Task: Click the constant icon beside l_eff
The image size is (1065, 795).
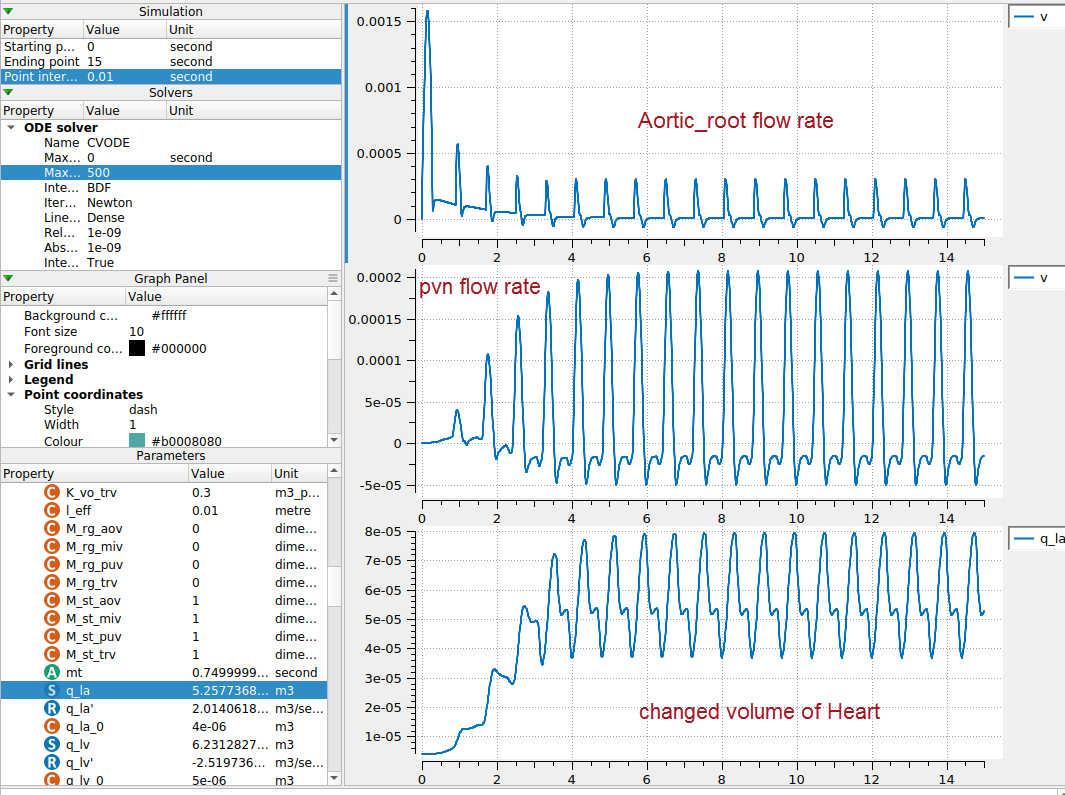Action: (x=52, y=510)
